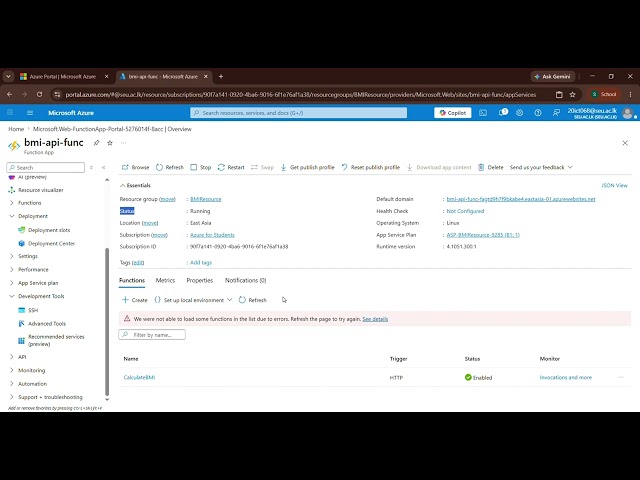
Task: Open Azure for Students subscription link
Action: pos(212,235)
